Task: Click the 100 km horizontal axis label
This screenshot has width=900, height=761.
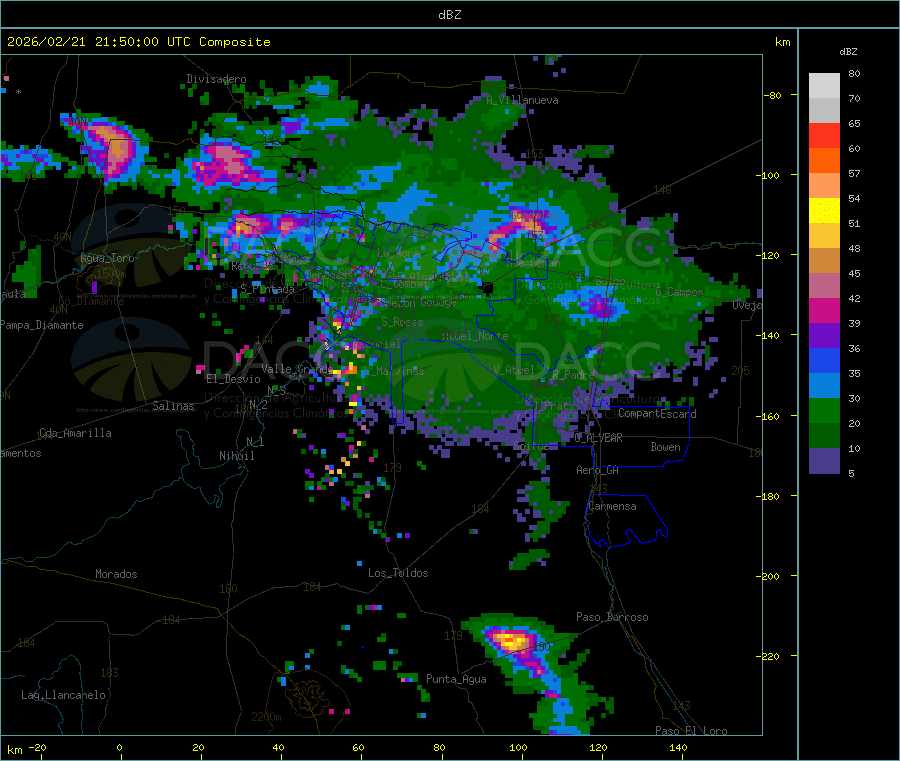Action: point(518,747)
